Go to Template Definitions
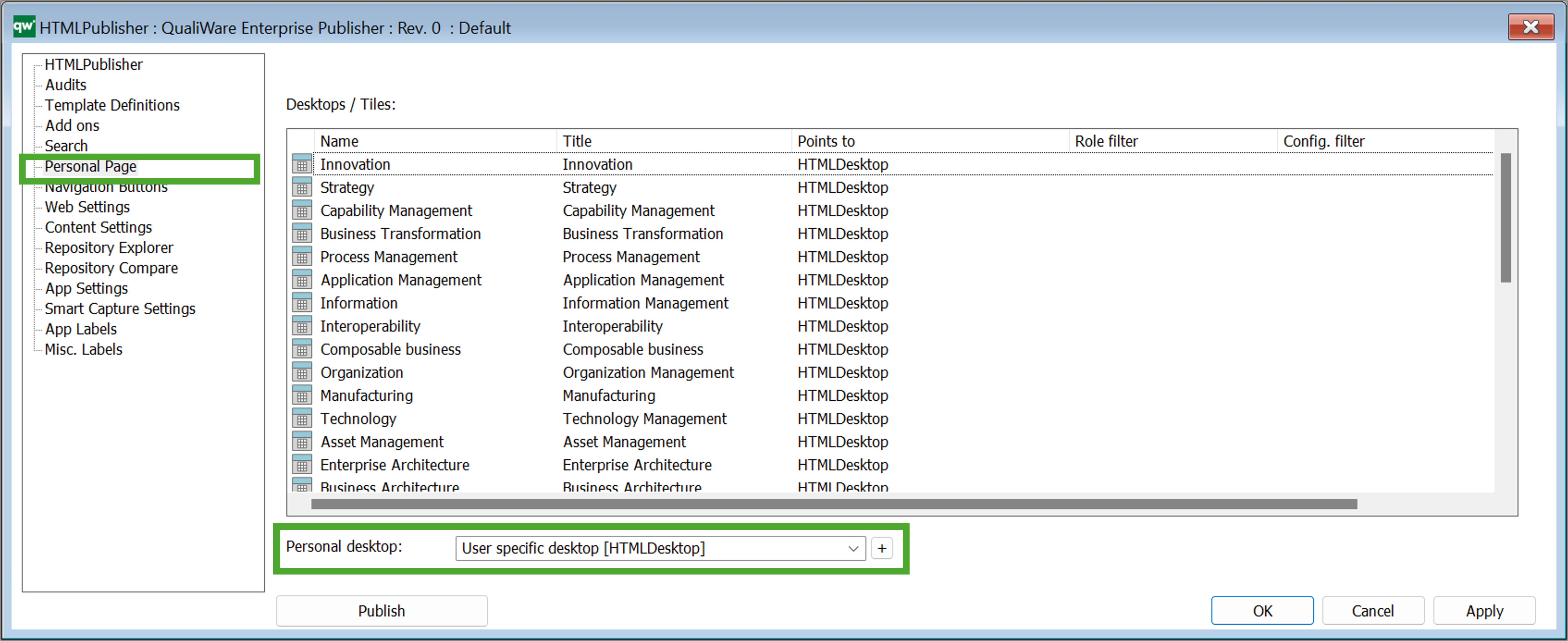This screenshot has height=641, width=1568. point(112,105)
